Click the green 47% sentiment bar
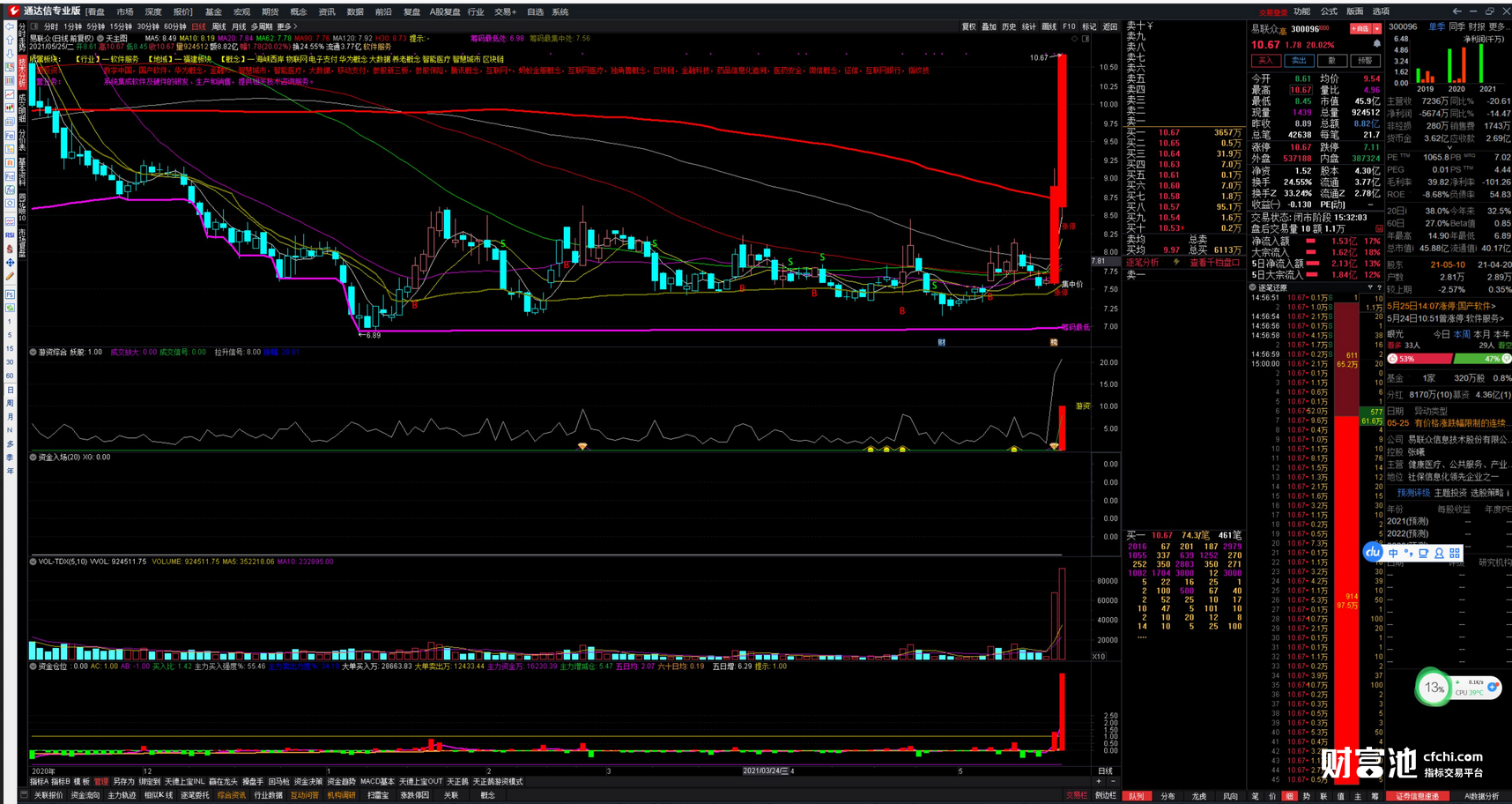 point(1482,359)
